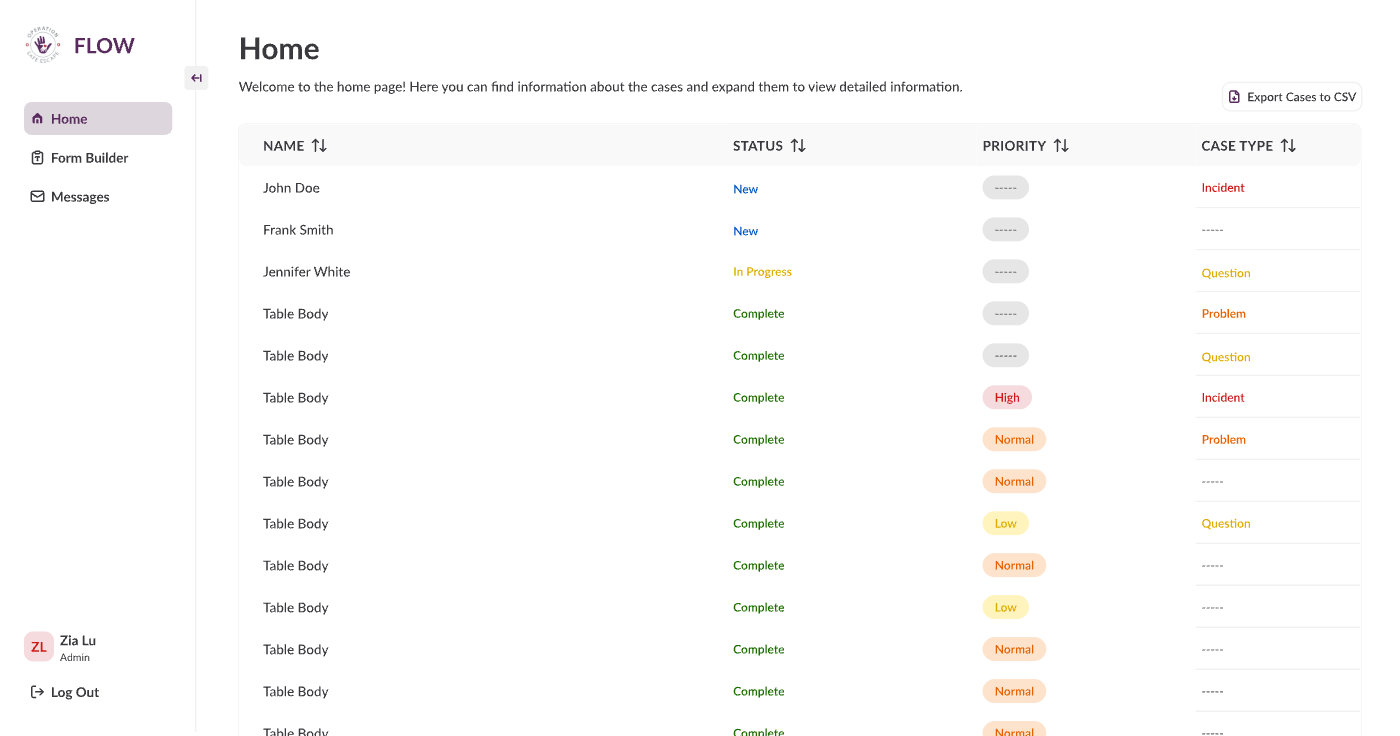Click the FLOW brand title

point(104,45)
